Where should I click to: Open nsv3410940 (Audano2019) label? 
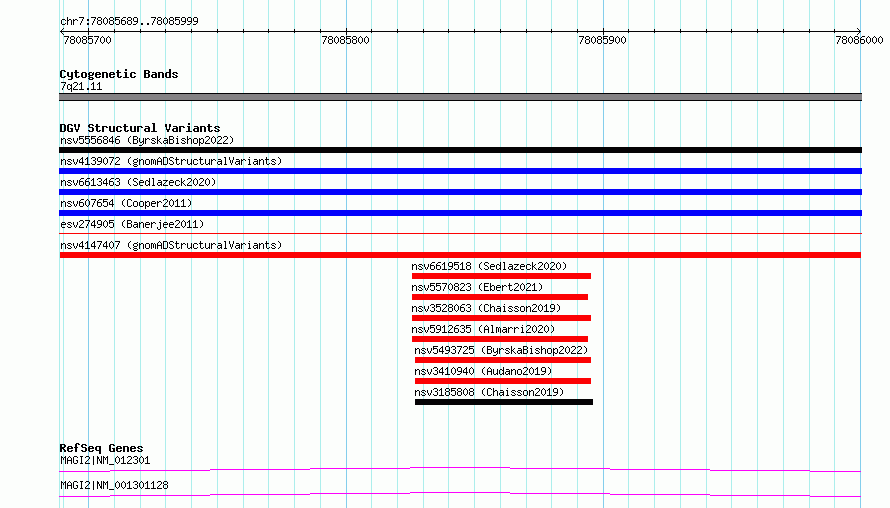[483, 371]
